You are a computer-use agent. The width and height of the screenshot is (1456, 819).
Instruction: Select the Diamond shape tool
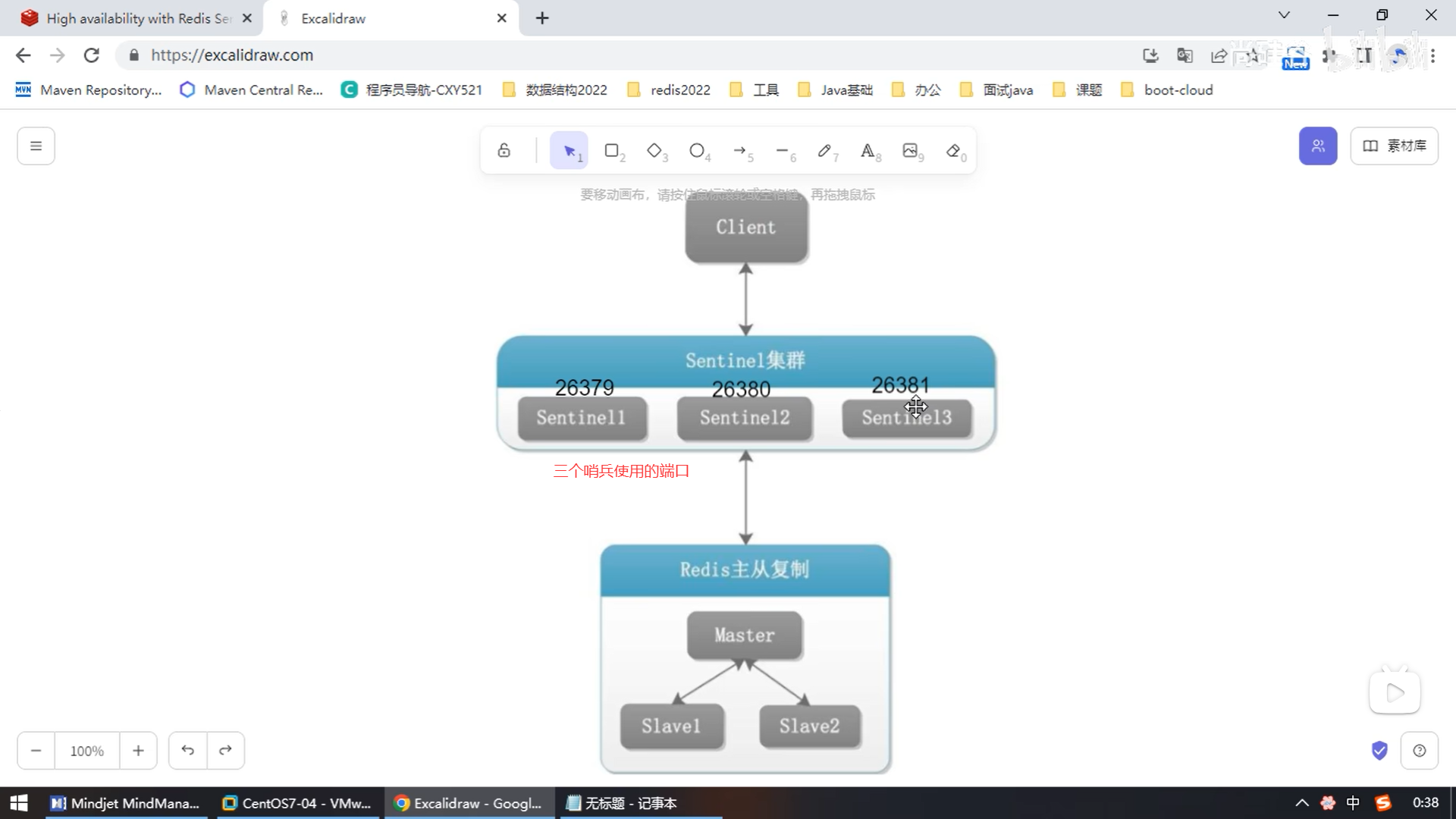point(654,151)
